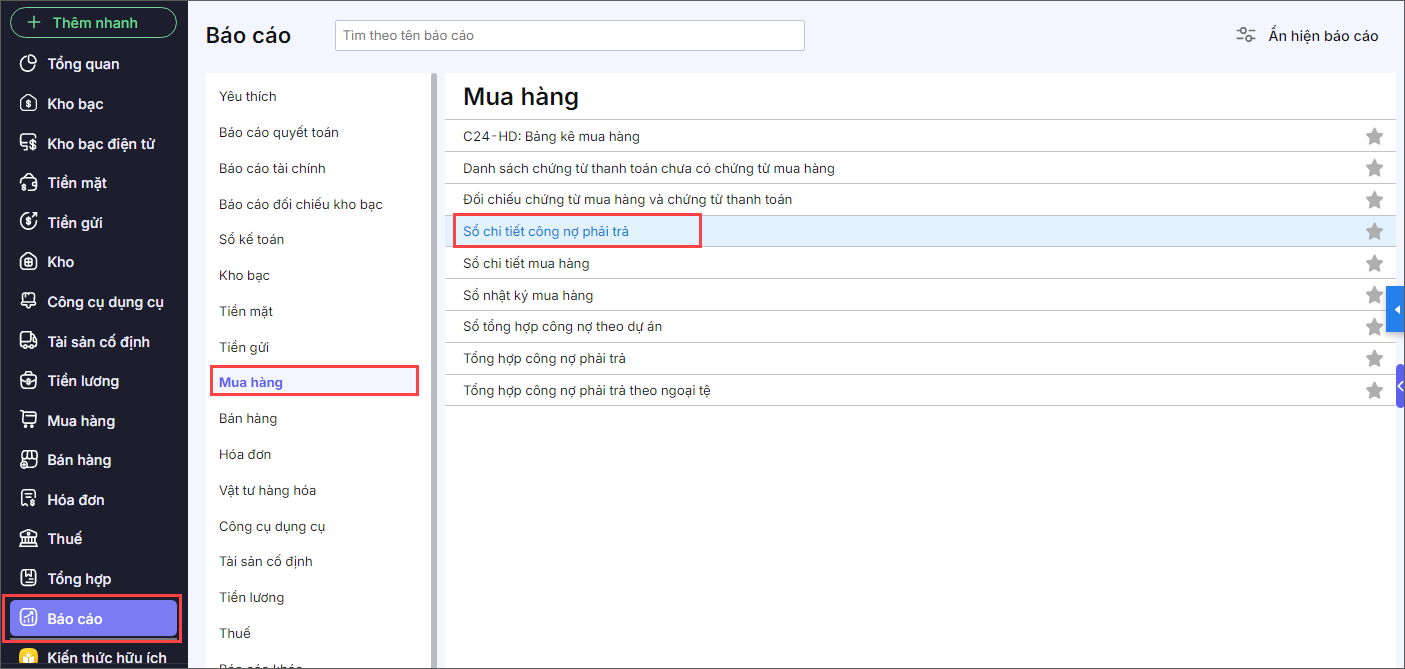Expand the blue side panel arrow tab
The image size is (1405, 669).
click(1395, 310)
